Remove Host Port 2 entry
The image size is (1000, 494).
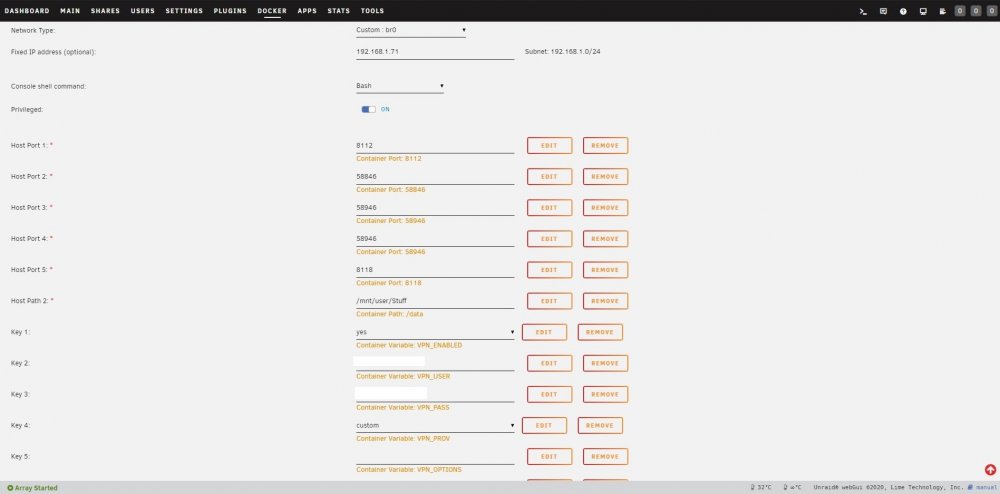point(605,177)
